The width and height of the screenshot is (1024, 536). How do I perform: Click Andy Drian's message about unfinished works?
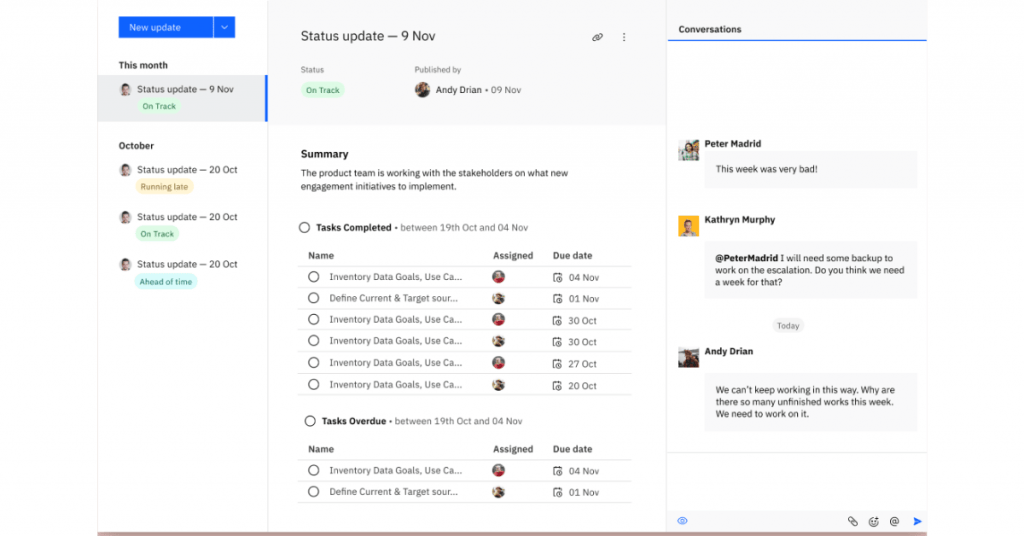[810, 402]
